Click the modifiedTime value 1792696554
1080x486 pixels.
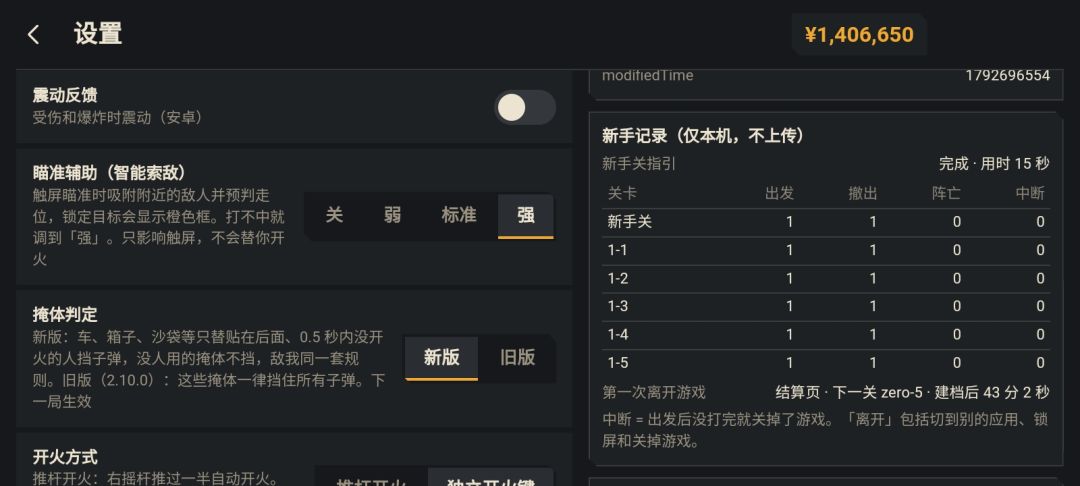tap(1008, 76)
